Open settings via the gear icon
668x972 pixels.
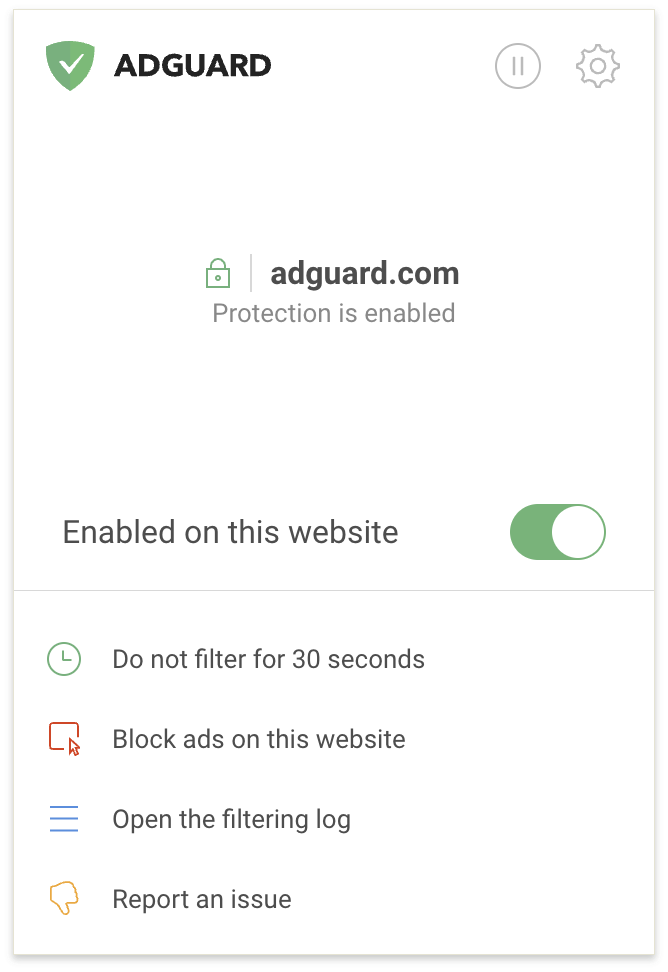tap(597, 66)
